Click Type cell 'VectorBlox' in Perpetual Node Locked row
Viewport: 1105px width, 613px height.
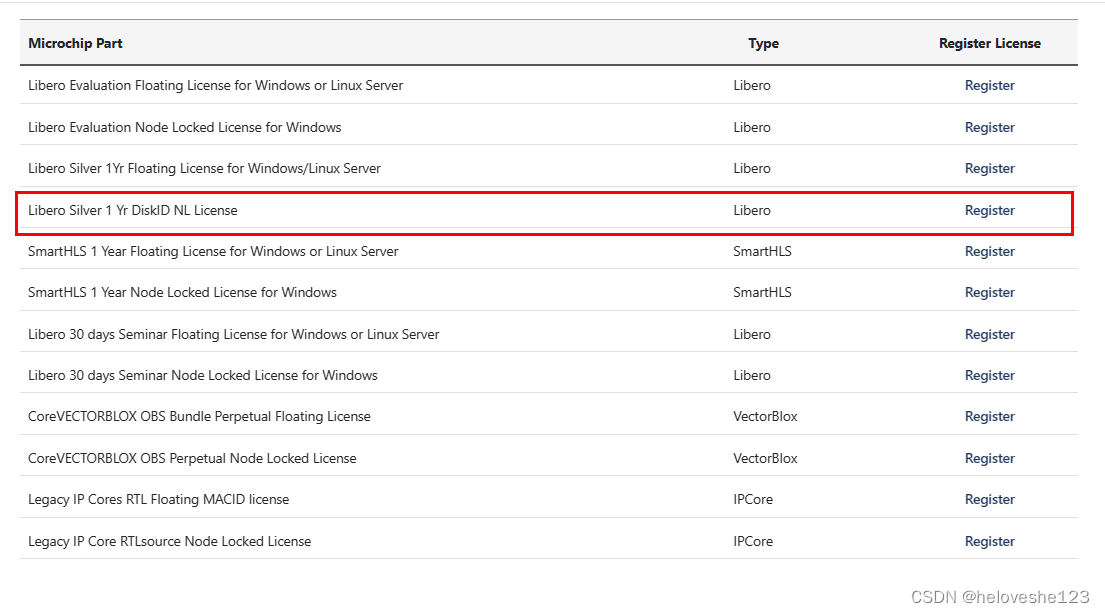765,459
